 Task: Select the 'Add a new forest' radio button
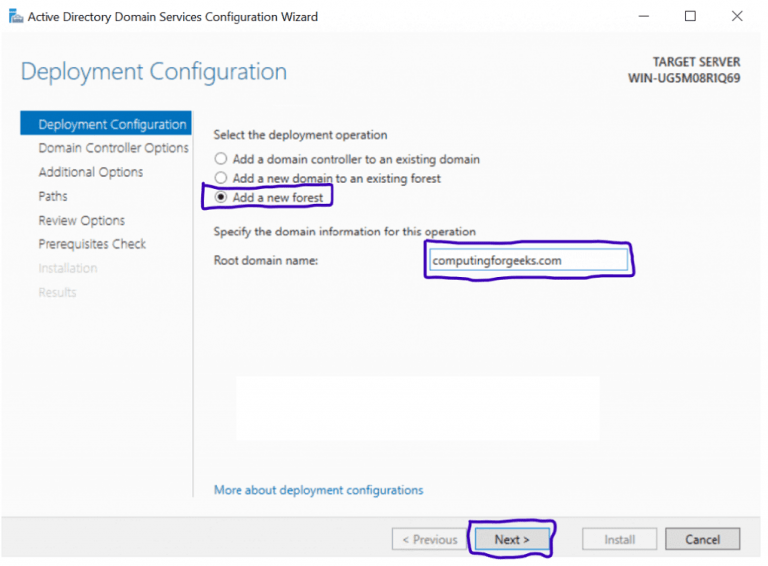click(x=221, y=197)
